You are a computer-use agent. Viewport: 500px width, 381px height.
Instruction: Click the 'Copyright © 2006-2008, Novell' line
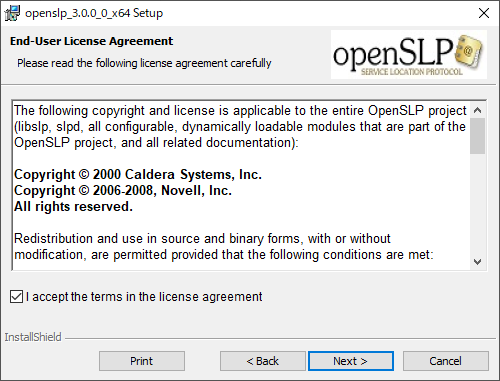click(123, 191)
